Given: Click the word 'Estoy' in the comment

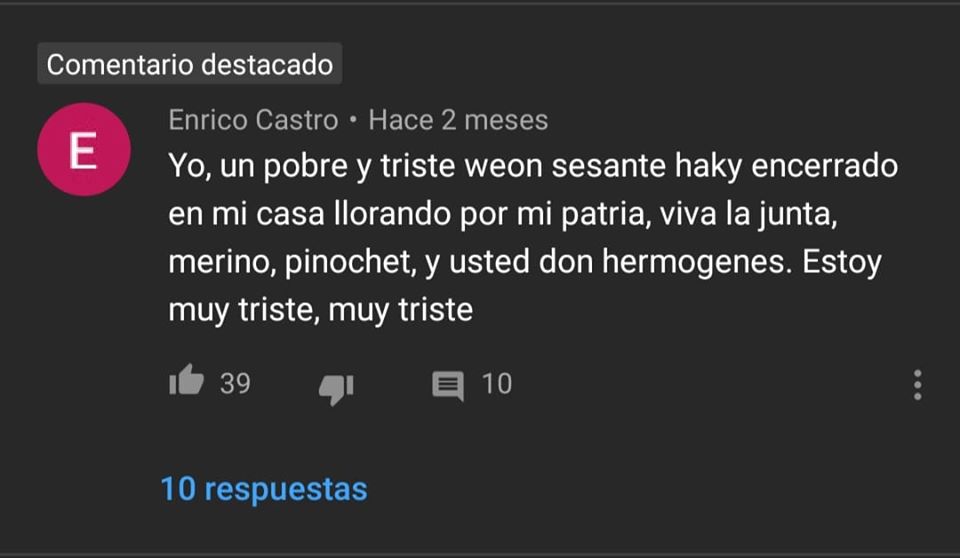Looking at the screenshot, I should coord(842,262).
